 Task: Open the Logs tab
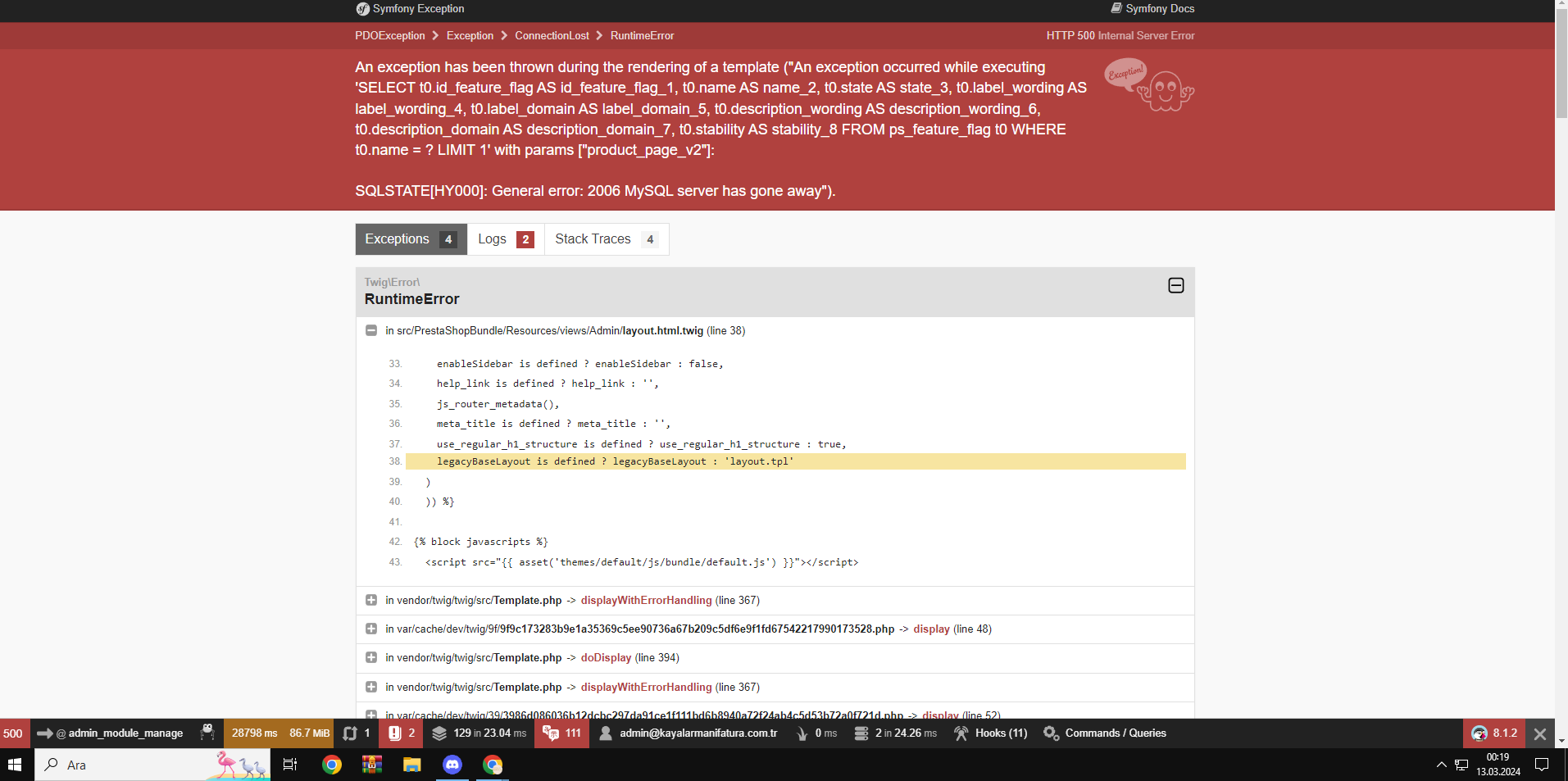[x=506, y=239]
